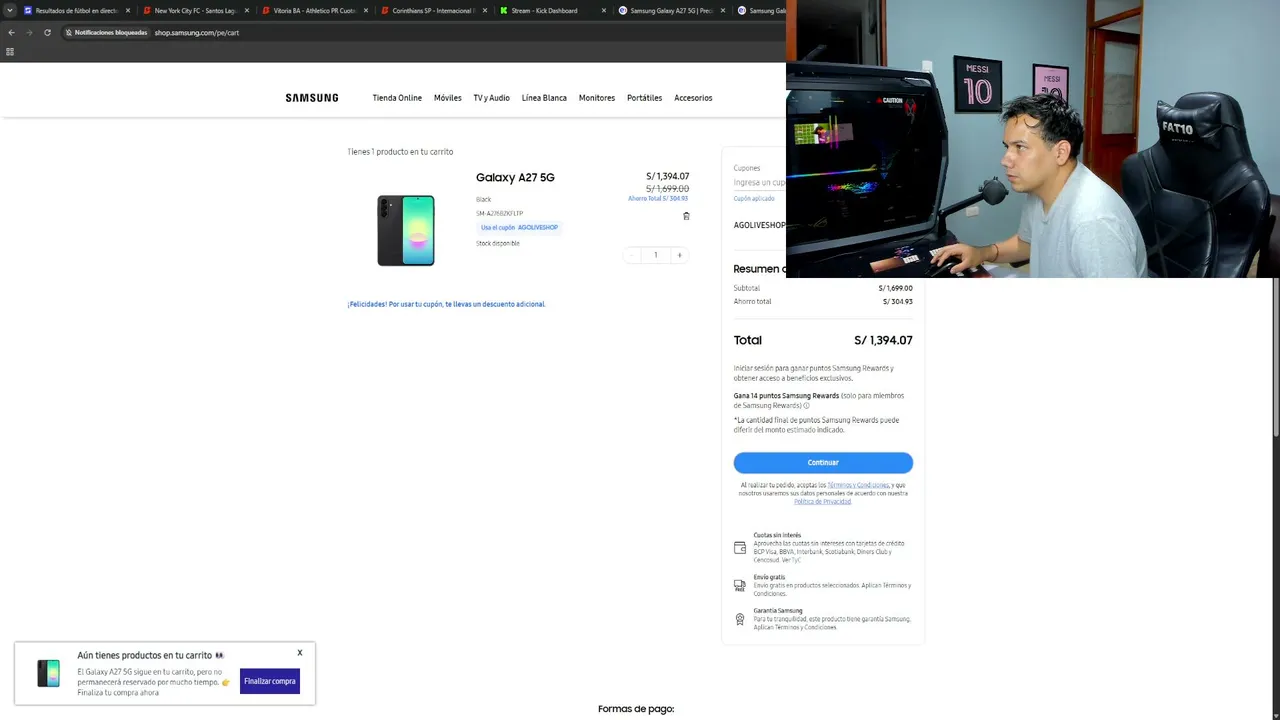This screenshot has height=720, width=1280.
Task: Delete Galaxy A27 5G with trash icon
Action: coord(686,216)
